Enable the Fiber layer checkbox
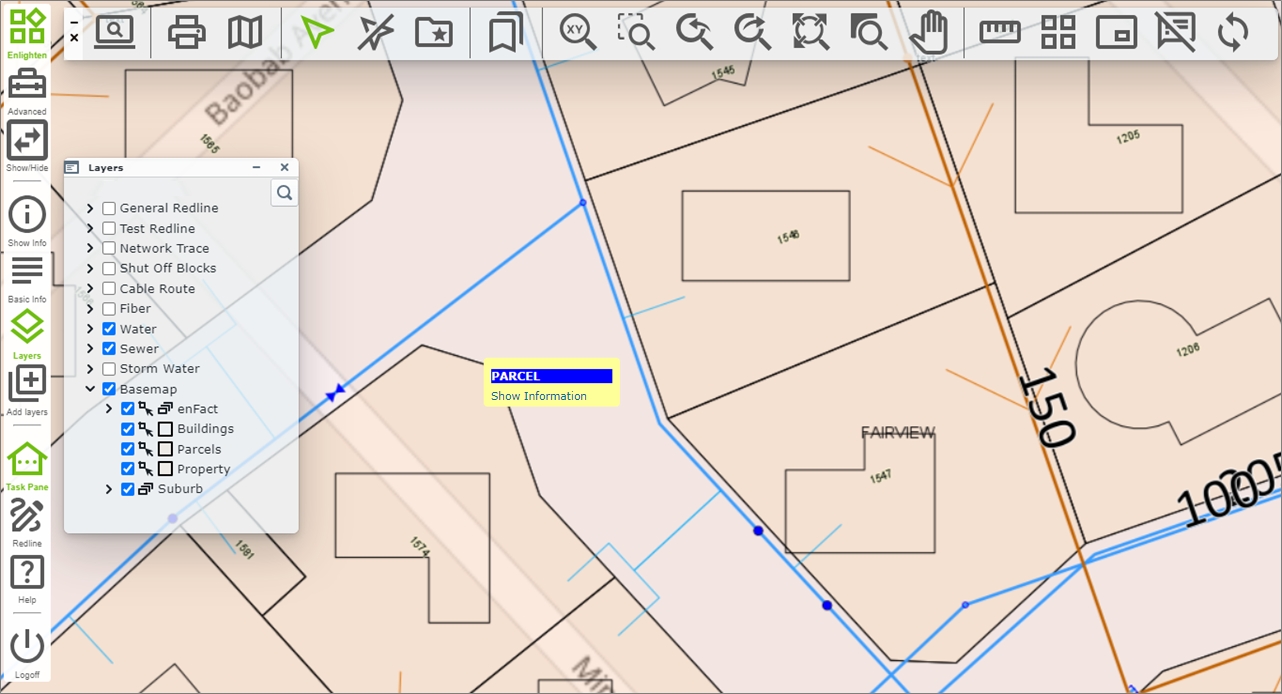1282x694 pixels. (x=109, y=309)
